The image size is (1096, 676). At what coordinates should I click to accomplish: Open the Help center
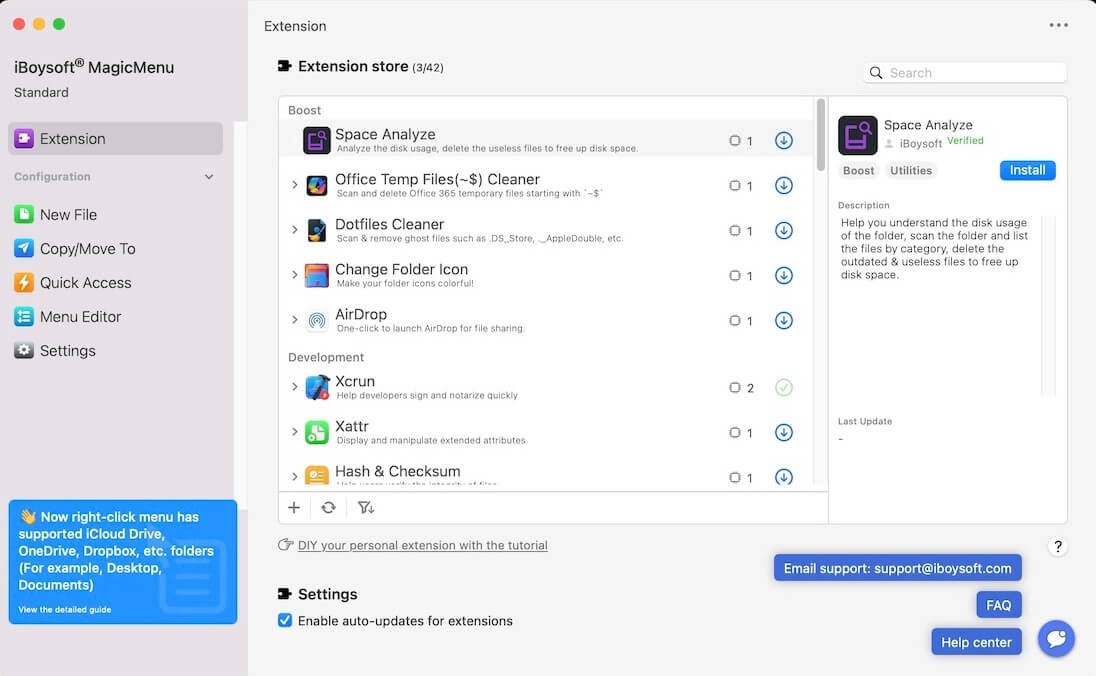pos(976,642)
